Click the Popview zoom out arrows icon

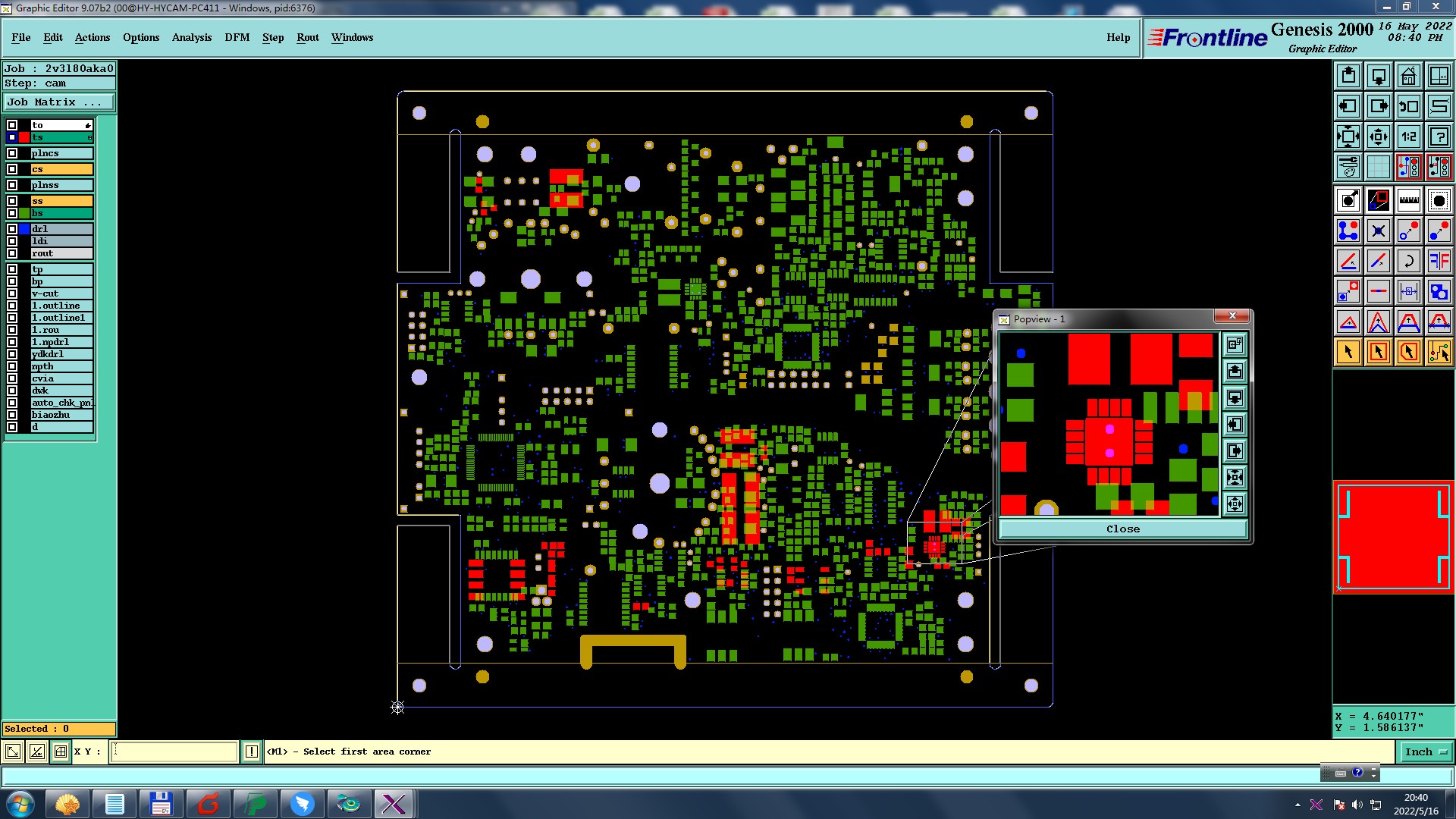pyautogui.click(x=1235, y=504)
